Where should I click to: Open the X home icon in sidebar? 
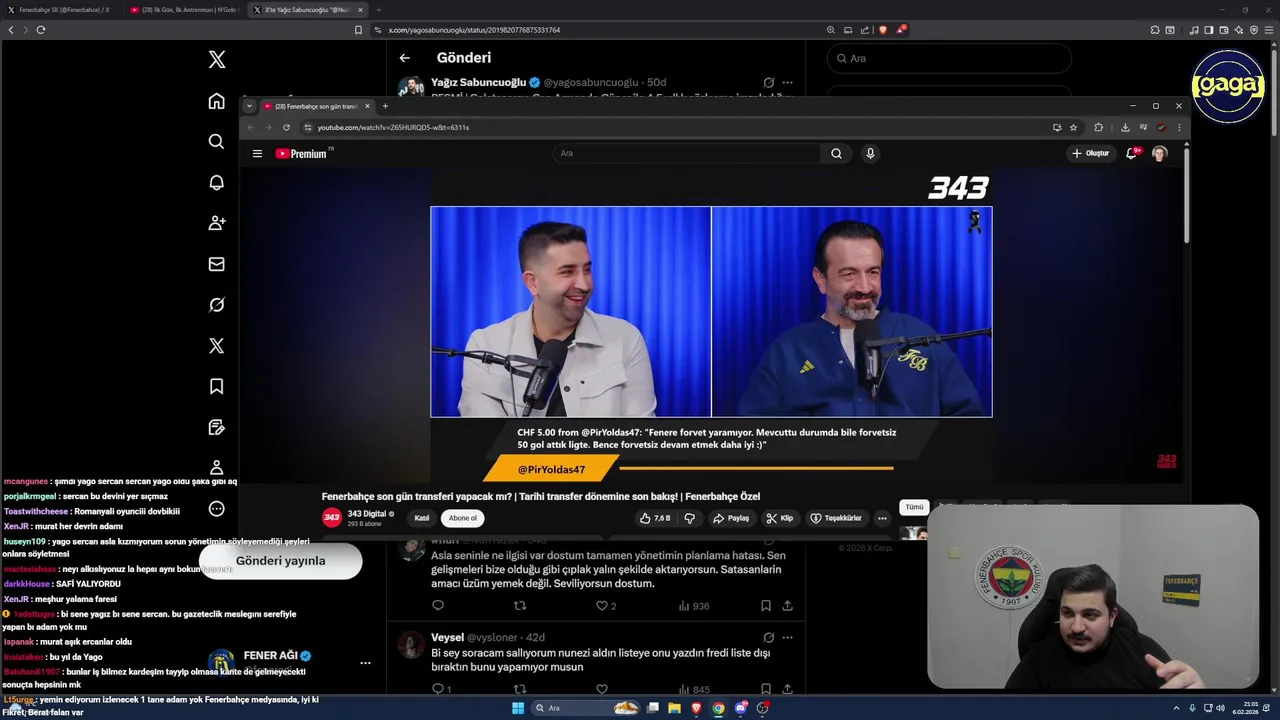[x=216, y=101]
